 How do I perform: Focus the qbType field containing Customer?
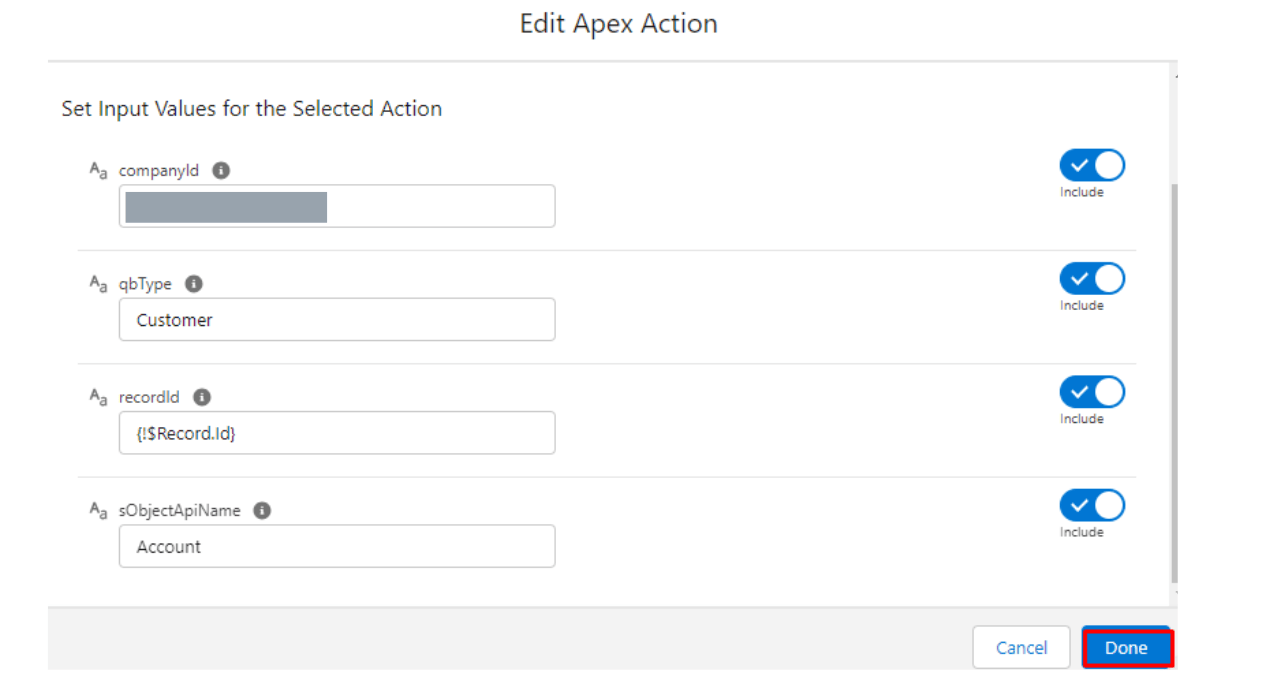[x=336, y=320]
